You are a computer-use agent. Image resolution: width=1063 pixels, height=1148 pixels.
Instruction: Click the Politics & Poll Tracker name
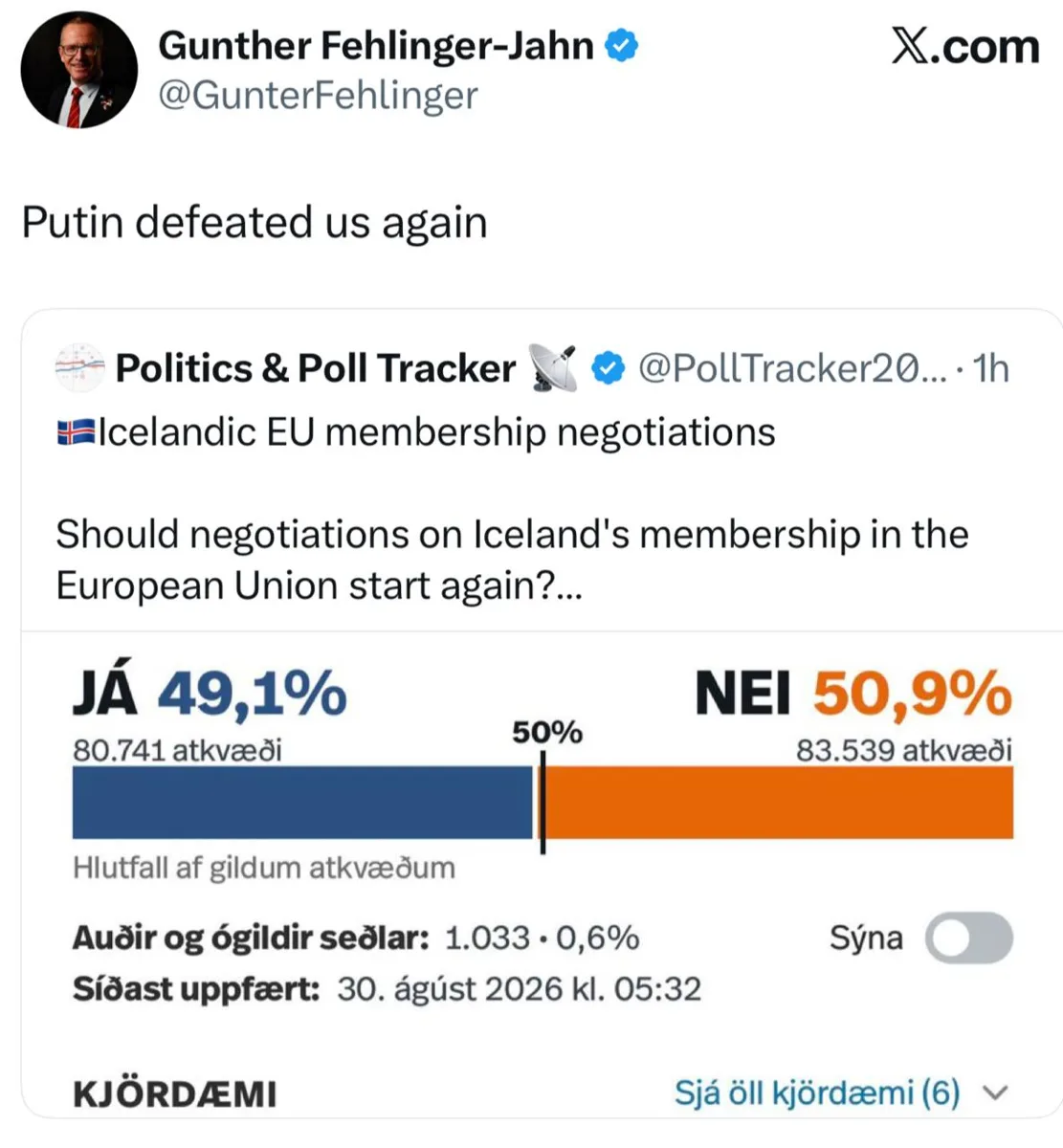(x=316, y=368)
